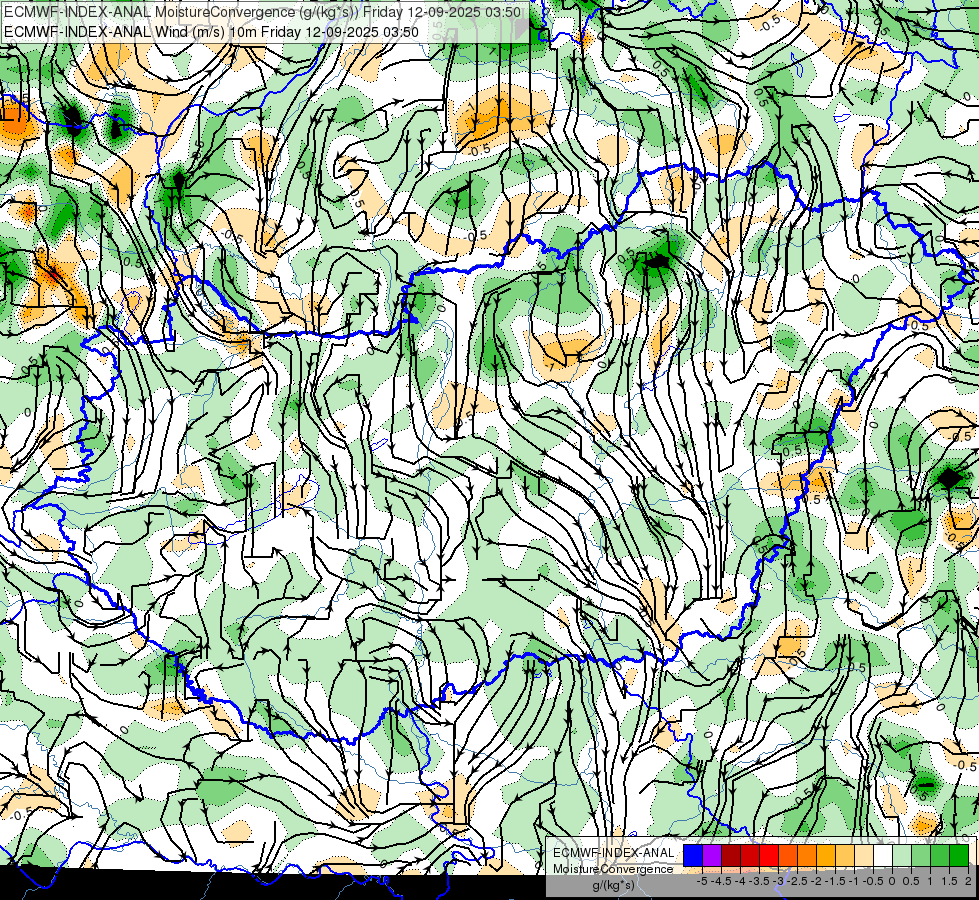
Task: Click the legend tick label '-1'
Action: tap(854, 881)
